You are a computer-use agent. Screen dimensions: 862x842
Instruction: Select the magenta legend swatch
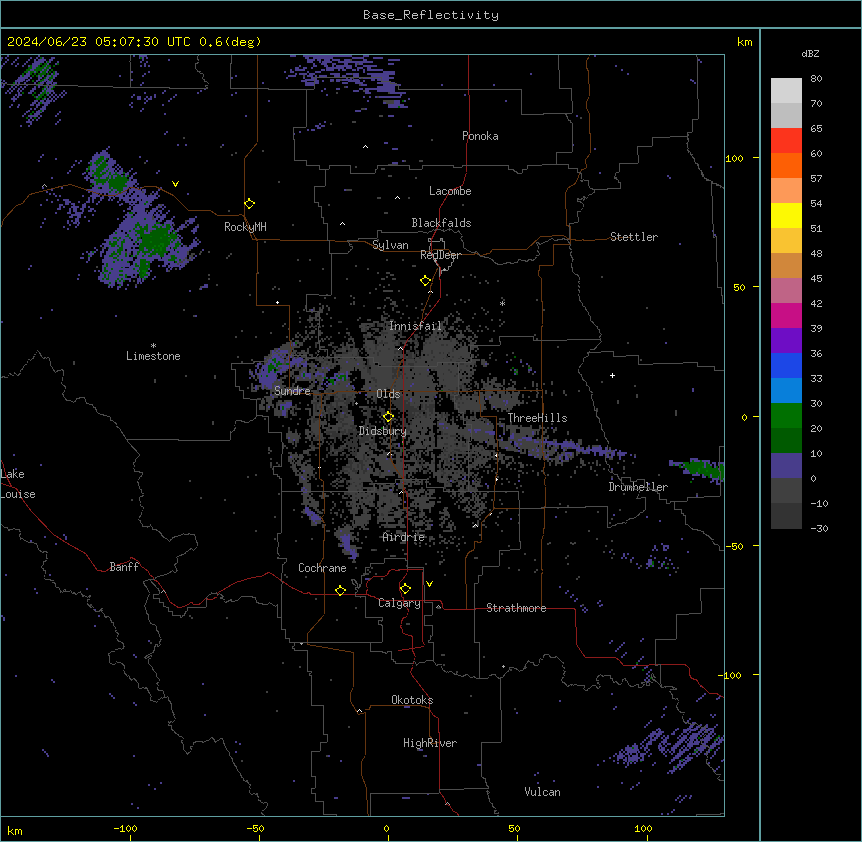(786, 315)
